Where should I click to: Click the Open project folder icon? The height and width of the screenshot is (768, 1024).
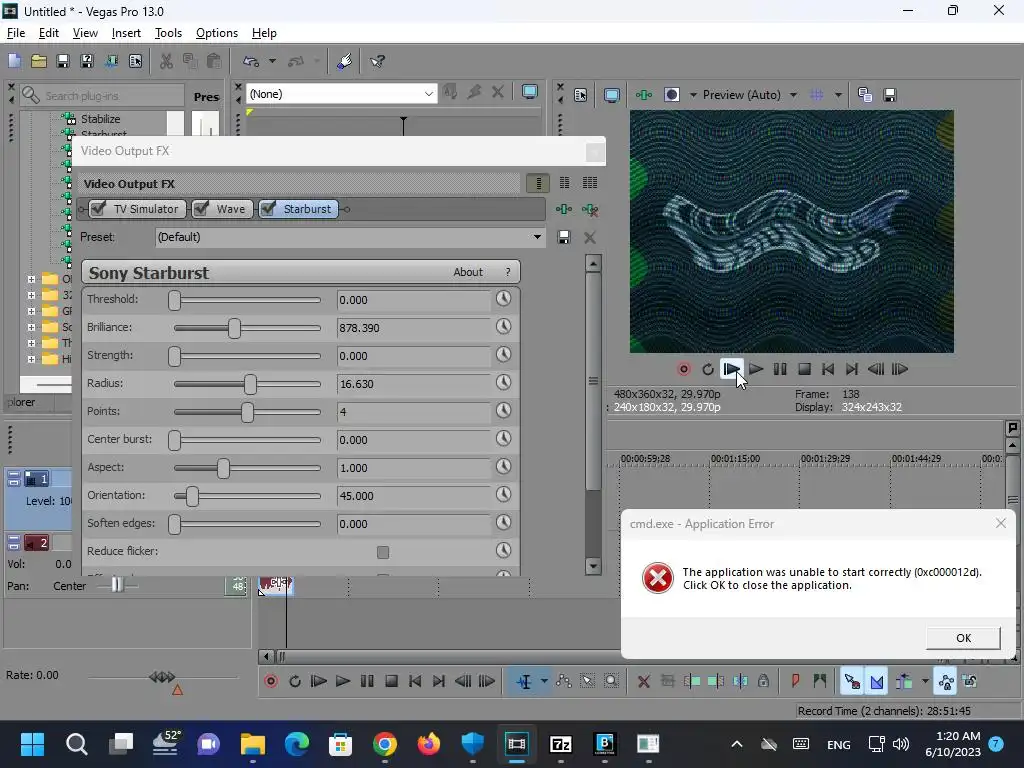click(x=39, y=61)
